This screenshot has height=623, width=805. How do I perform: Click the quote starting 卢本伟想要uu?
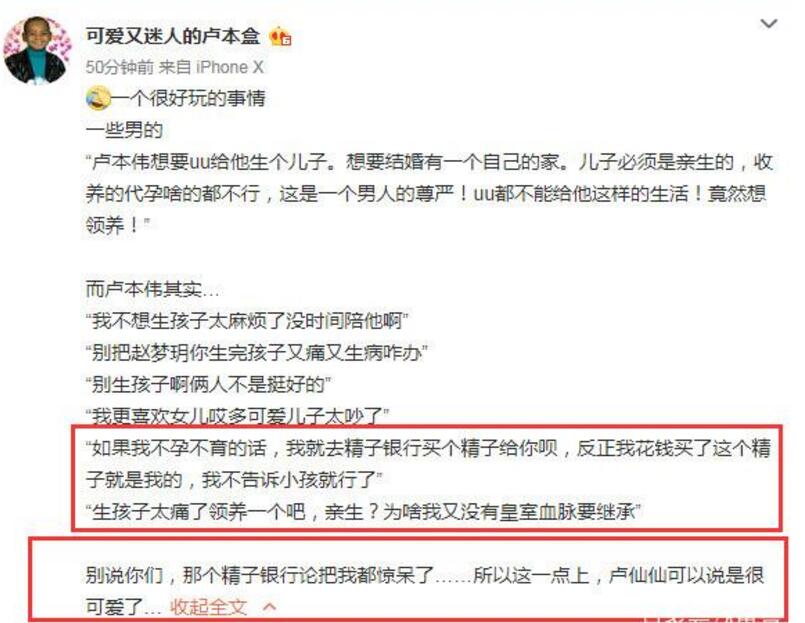pos(429,194)
